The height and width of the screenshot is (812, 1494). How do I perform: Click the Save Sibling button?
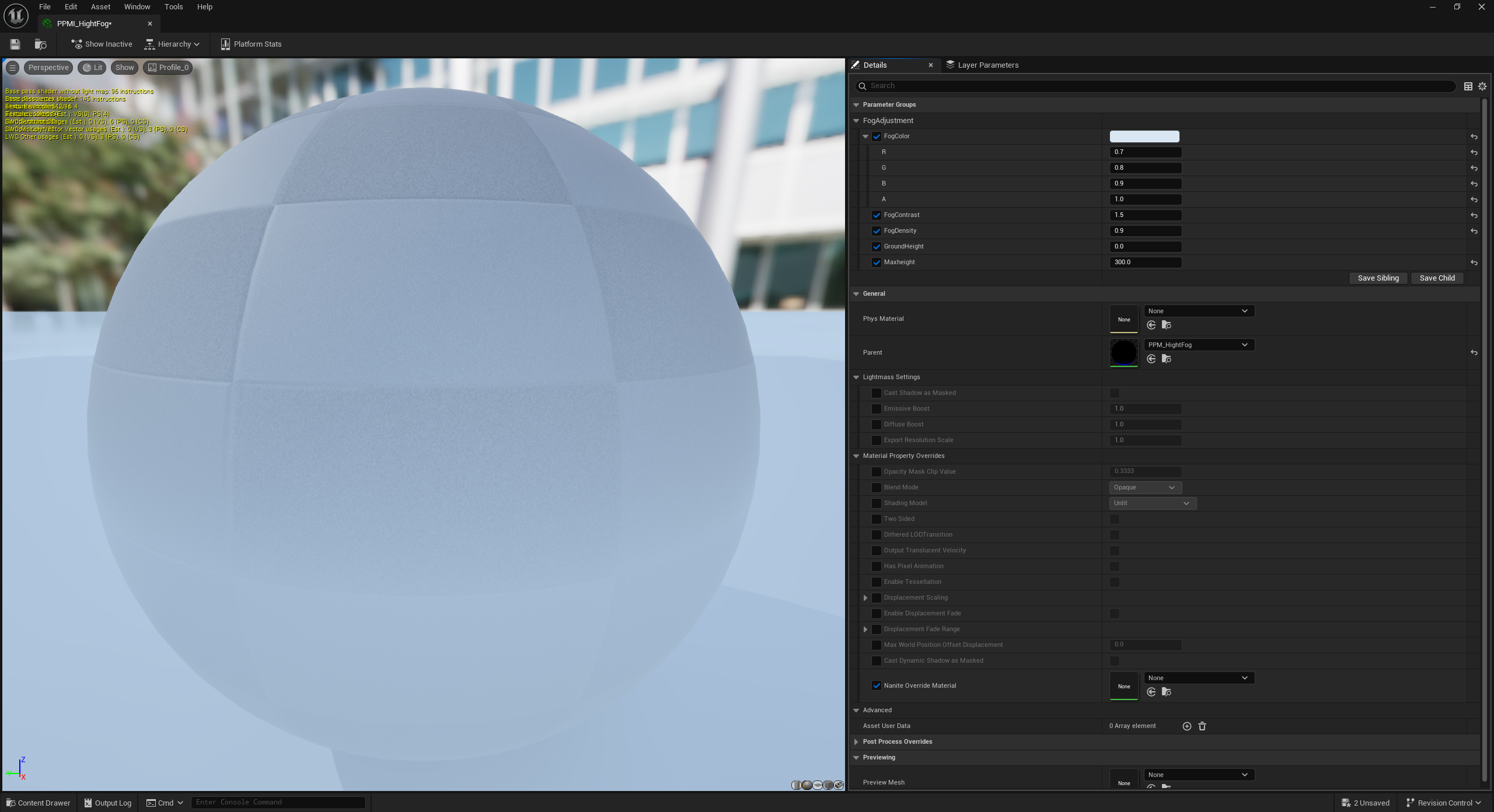[x=1378, y=278]
